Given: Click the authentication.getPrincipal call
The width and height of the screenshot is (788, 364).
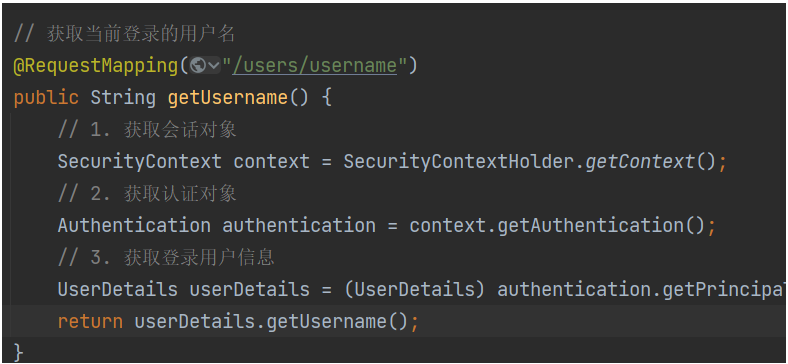Looking at the screenshot, I should coord(642,290).
